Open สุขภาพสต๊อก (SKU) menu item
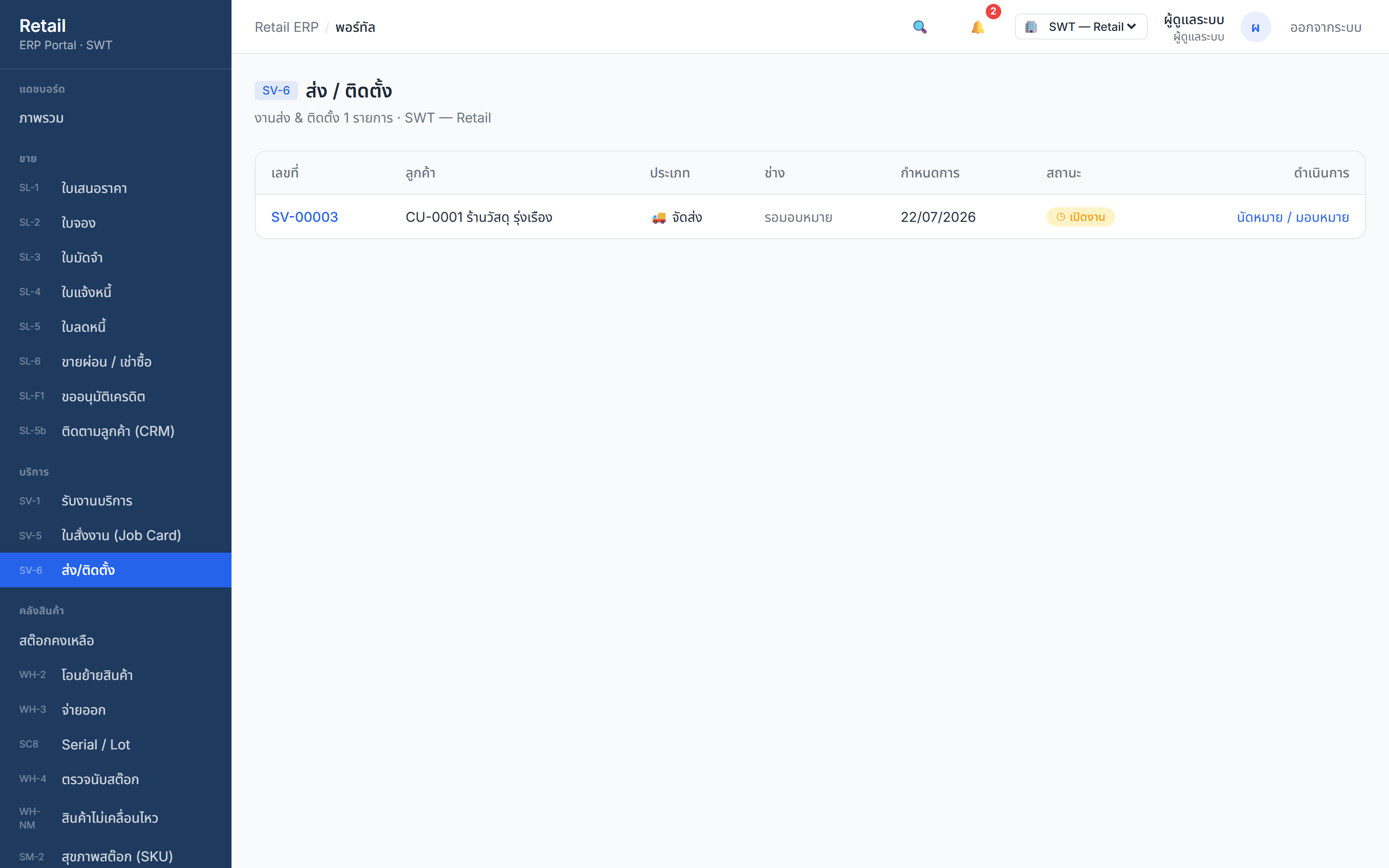 tap(115, 856)
